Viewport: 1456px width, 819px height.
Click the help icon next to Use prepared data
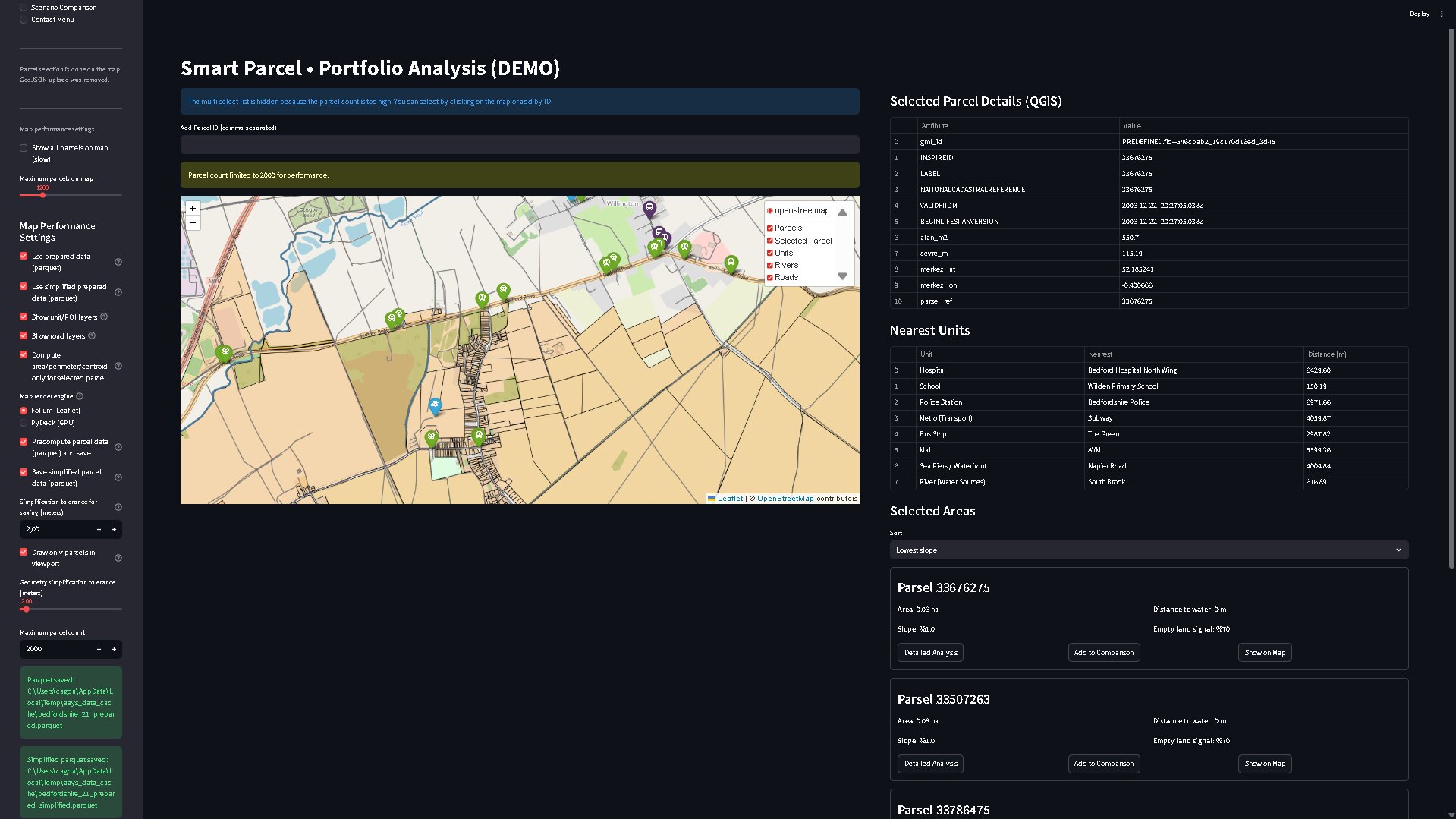118,262
